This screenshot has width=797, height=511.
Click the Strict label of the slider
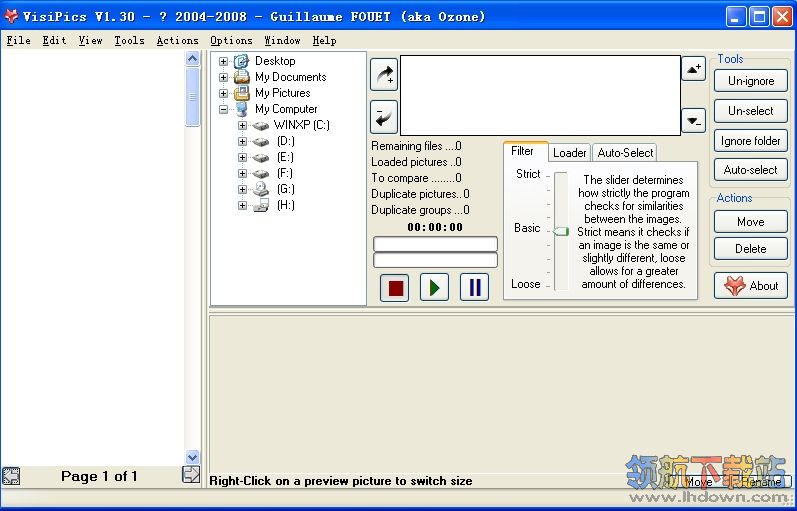pyautogui.click(x=528, y=174)
